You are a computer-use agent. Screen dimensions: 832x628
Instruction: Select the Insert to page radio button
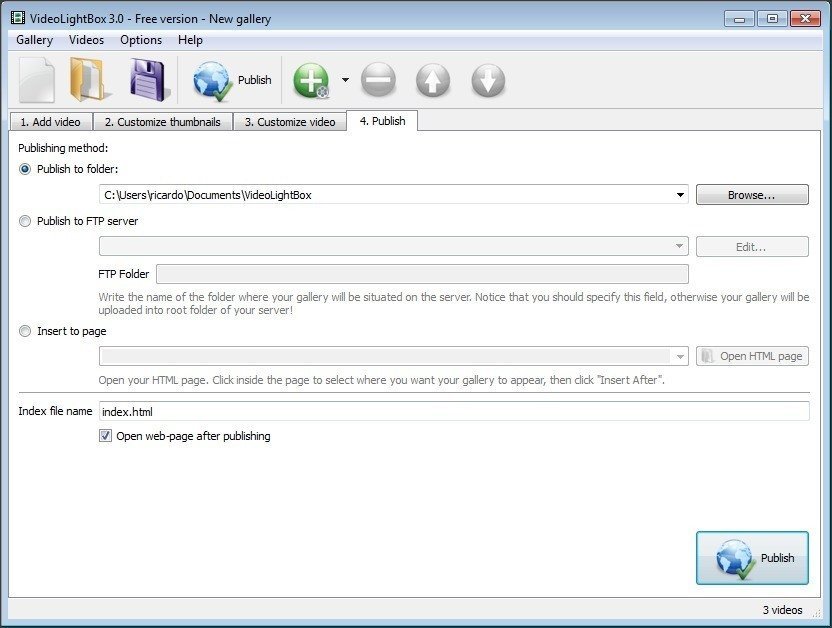click(25, 332)
